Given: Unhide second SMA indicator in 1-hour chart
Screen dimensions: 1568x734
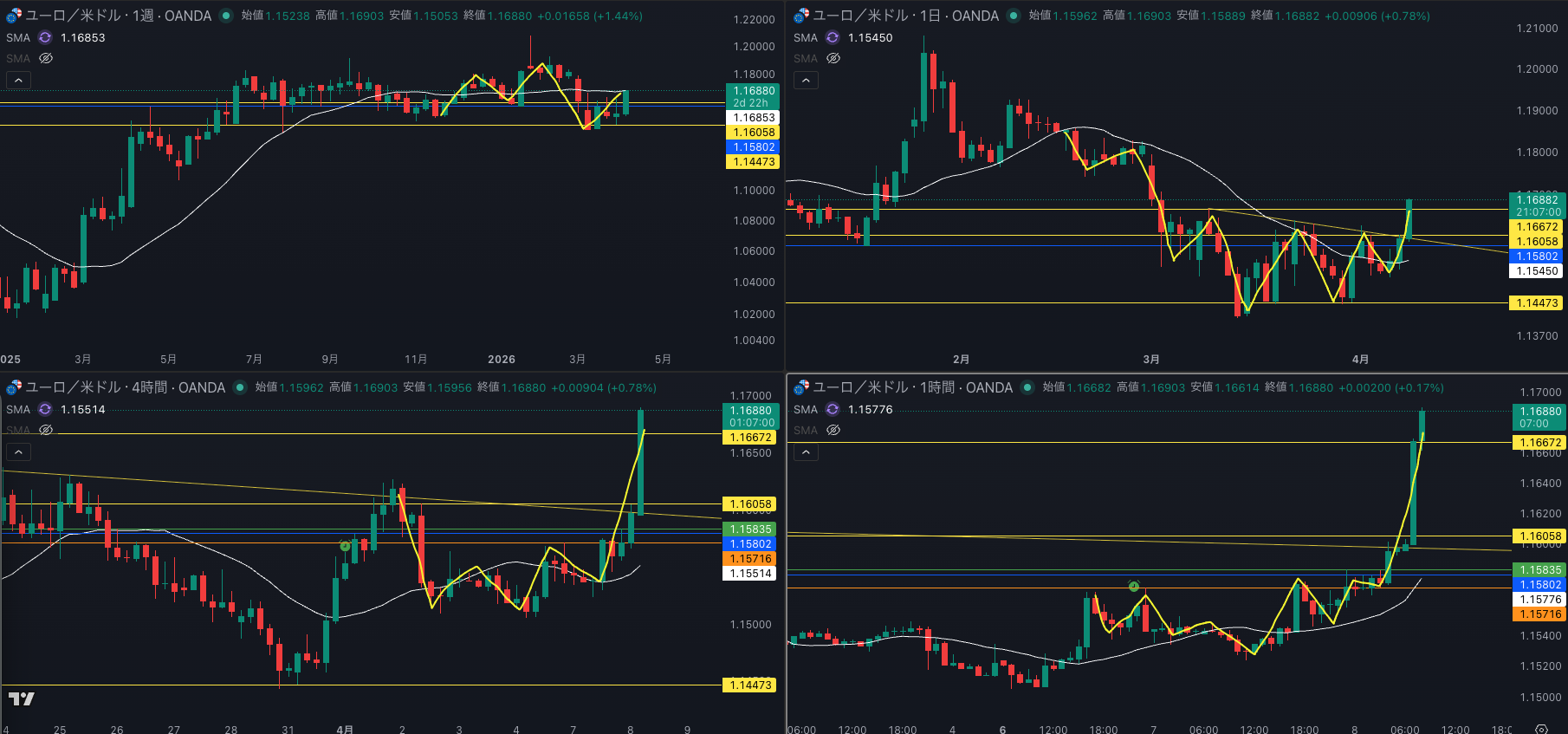Looking at the screenshot, I should tap(833, 430).
